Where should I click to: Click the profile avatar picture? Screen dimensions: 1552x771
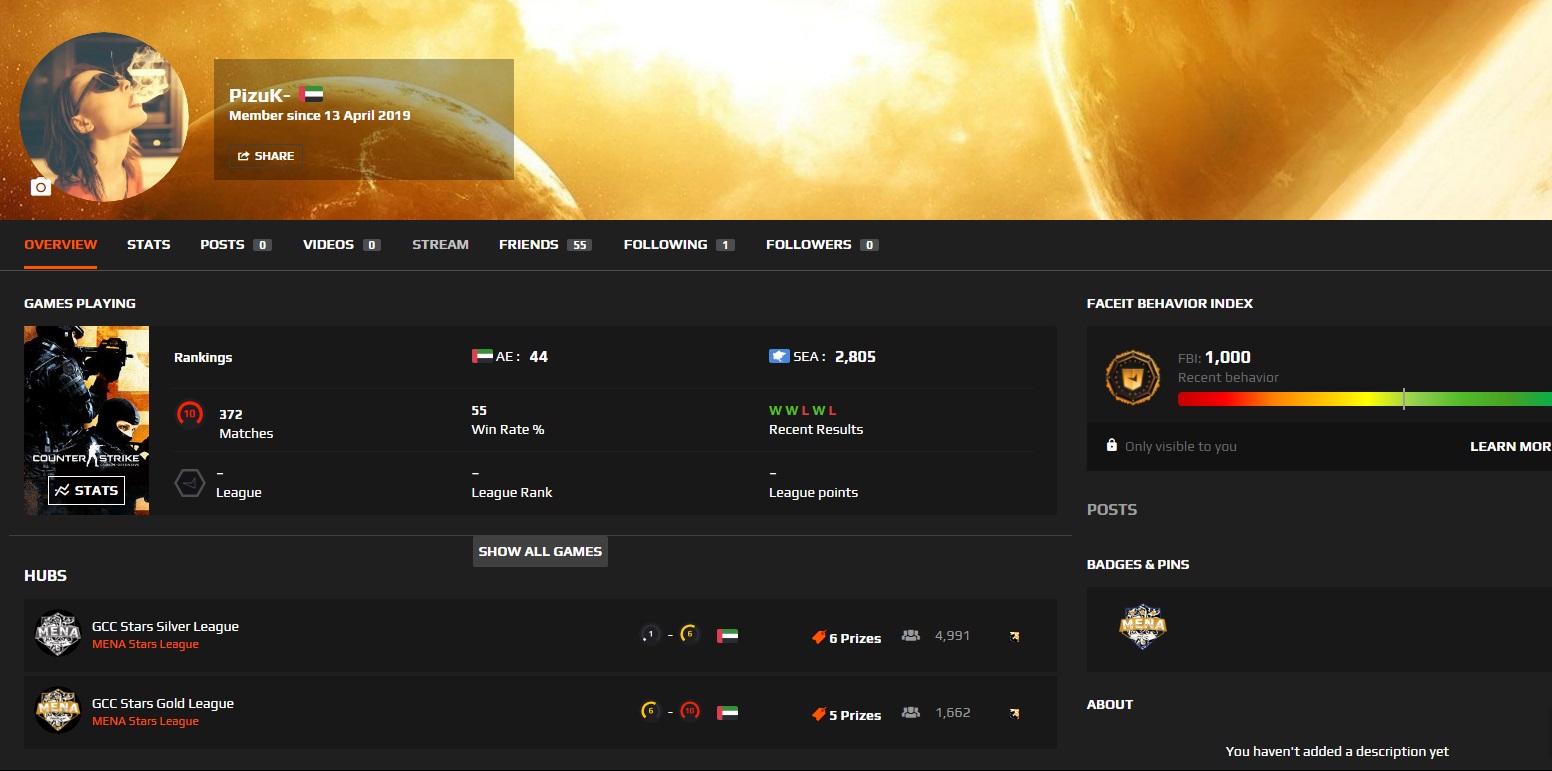(x=104, y=117)
